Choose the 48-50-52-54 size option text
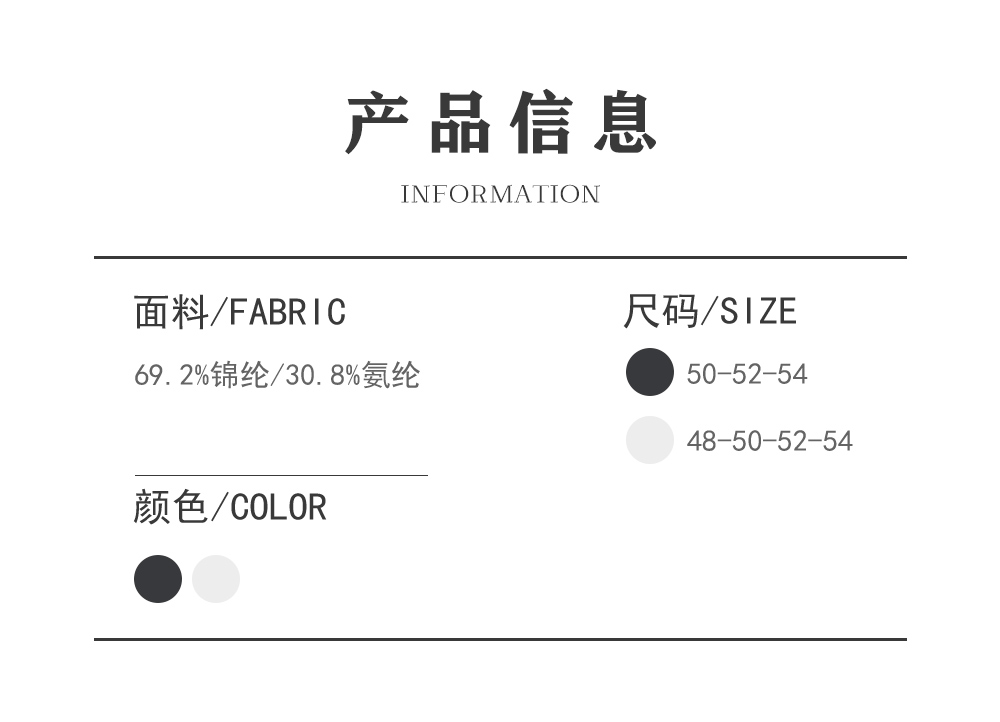 (769, 441)
